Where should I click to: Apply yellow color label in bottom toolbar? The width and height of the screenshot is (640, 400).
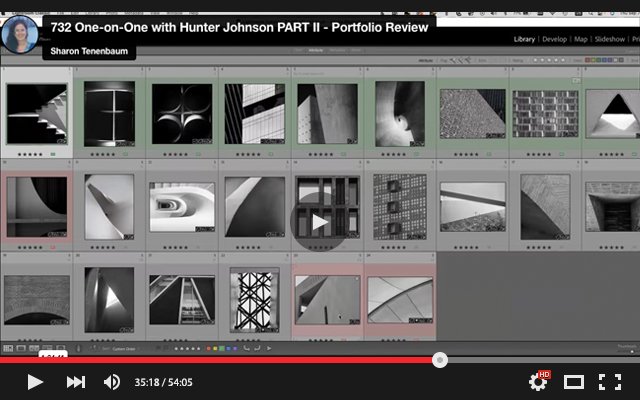tap(215, 349)
